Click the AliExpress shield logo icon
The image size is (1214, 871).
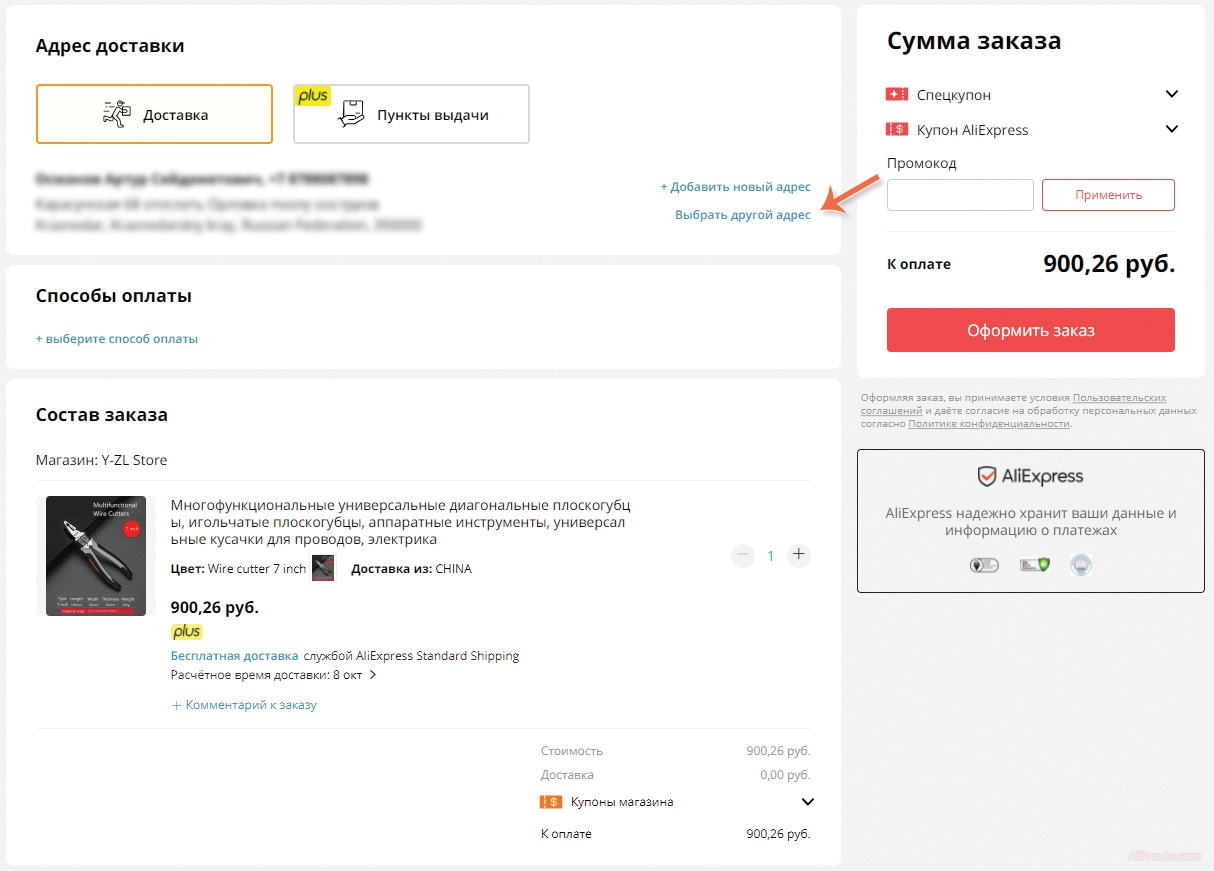point(987,476)
